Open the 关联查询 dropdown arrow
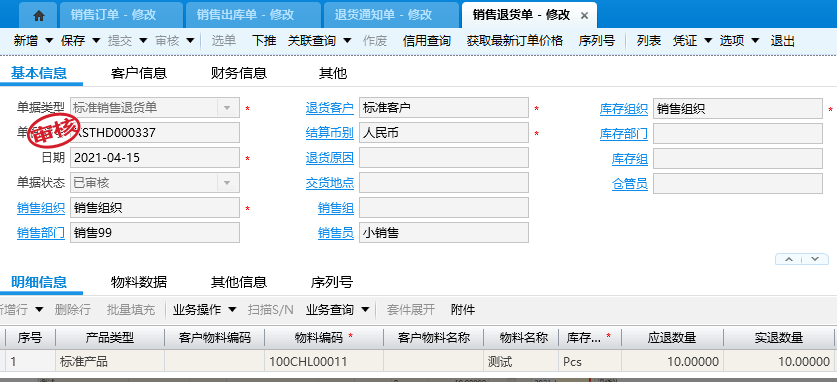The image size is (837, 382). [347, 41]
